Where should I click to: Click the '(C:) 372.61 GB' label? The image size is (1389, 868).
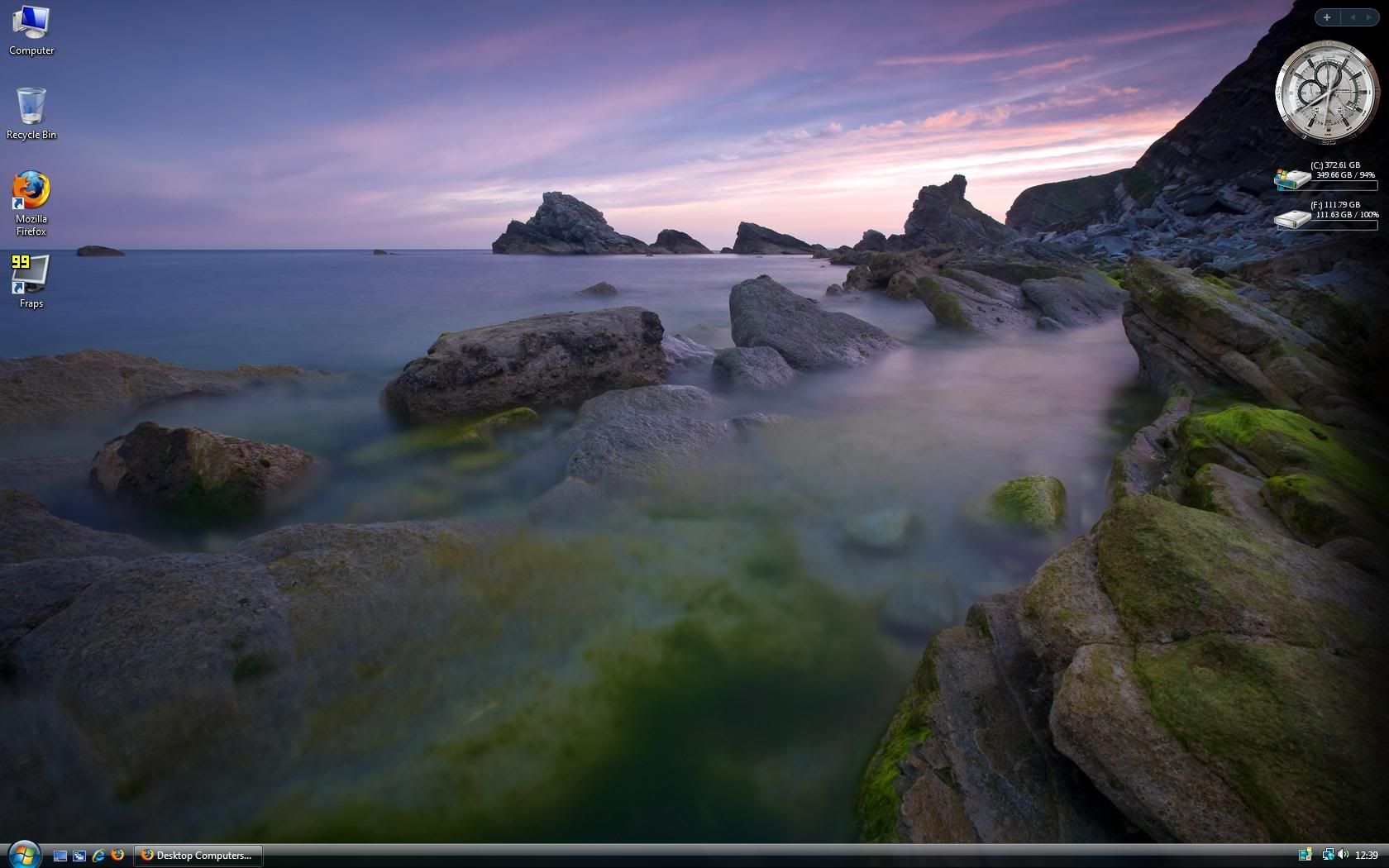click(1335, 165)
